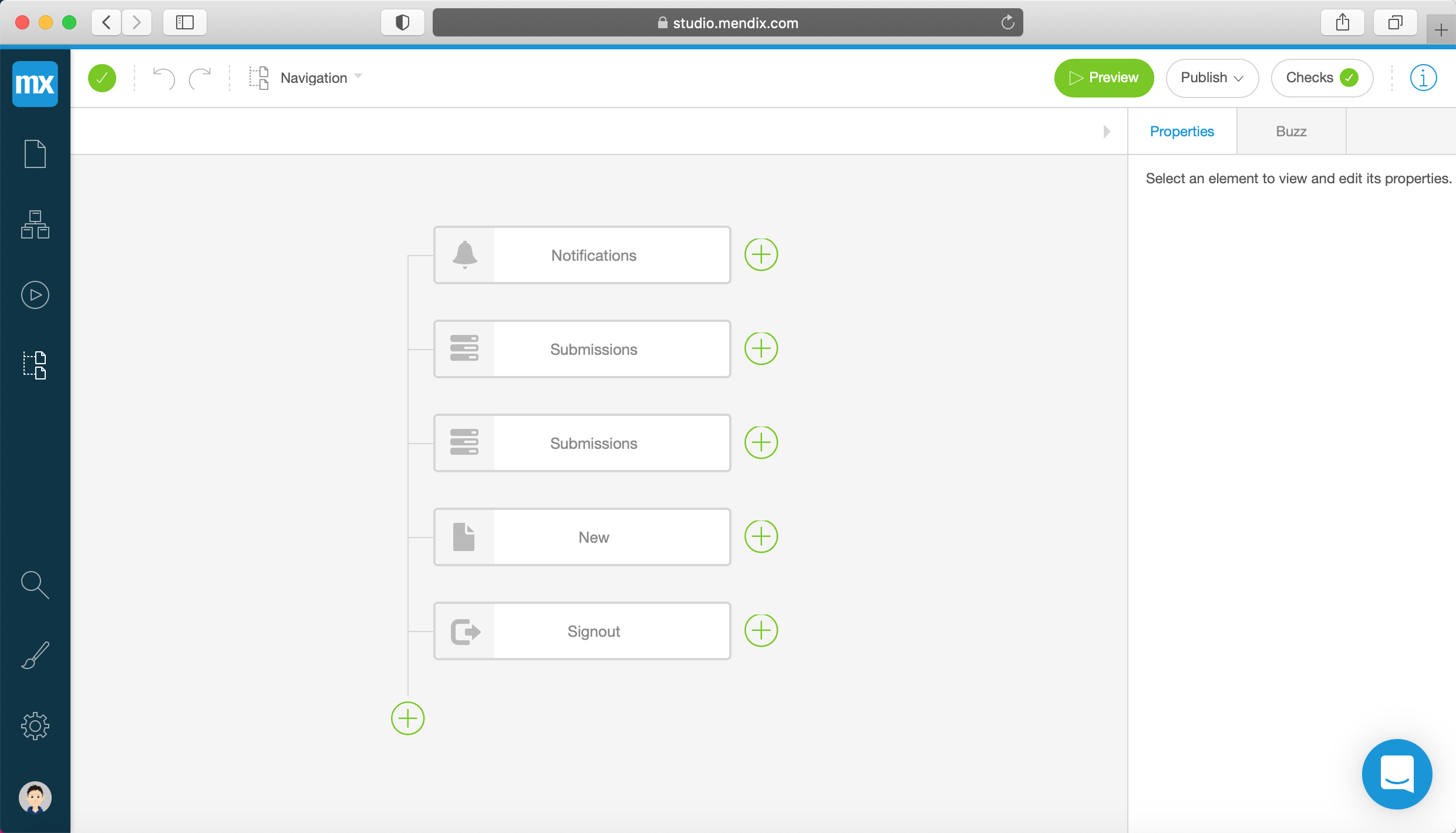Click the Navigation document icon in sidebar
The width and height of the screenshot is (1456, 833).
tap(35, 365)
